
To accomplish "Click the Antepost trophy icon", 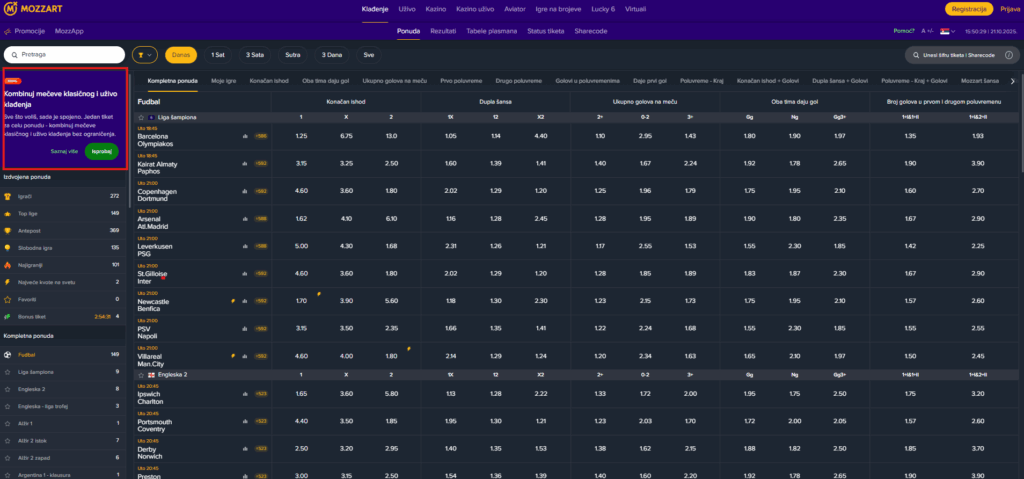I will pyautogui.click(x=8, y=230).
